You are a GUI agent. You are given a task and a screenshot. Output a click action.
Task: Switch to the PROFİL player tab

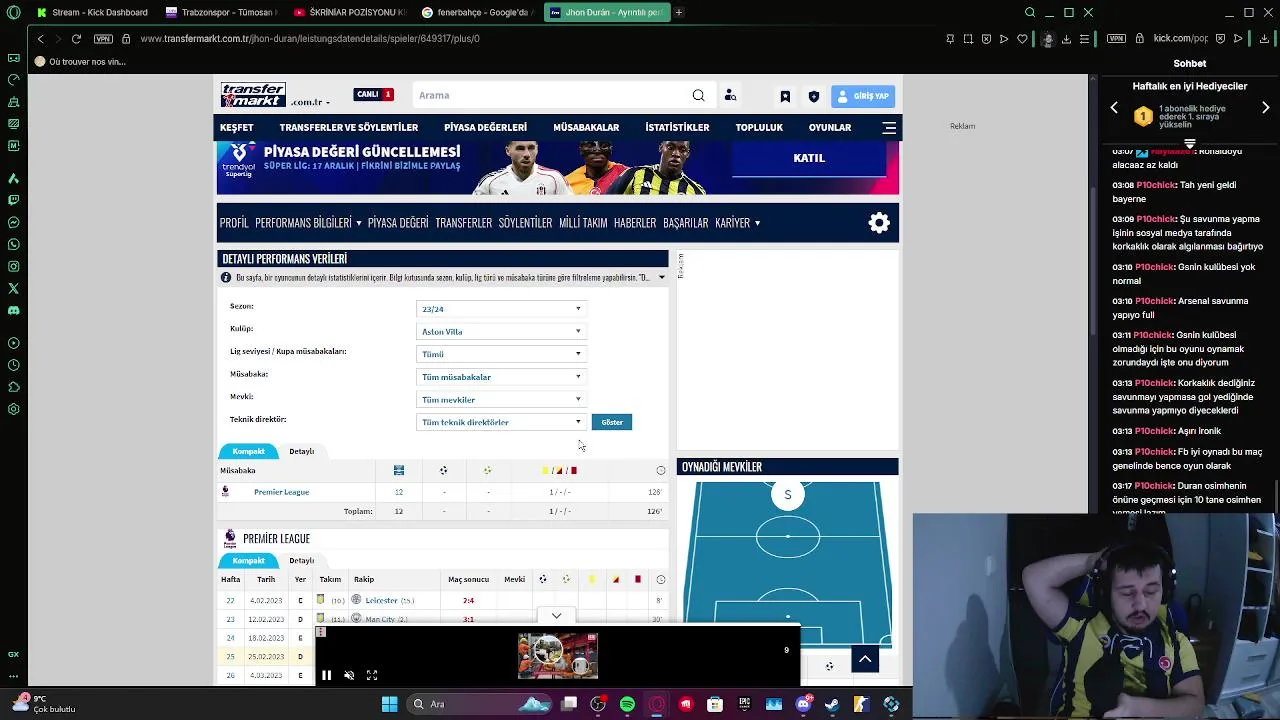(234, 223)
